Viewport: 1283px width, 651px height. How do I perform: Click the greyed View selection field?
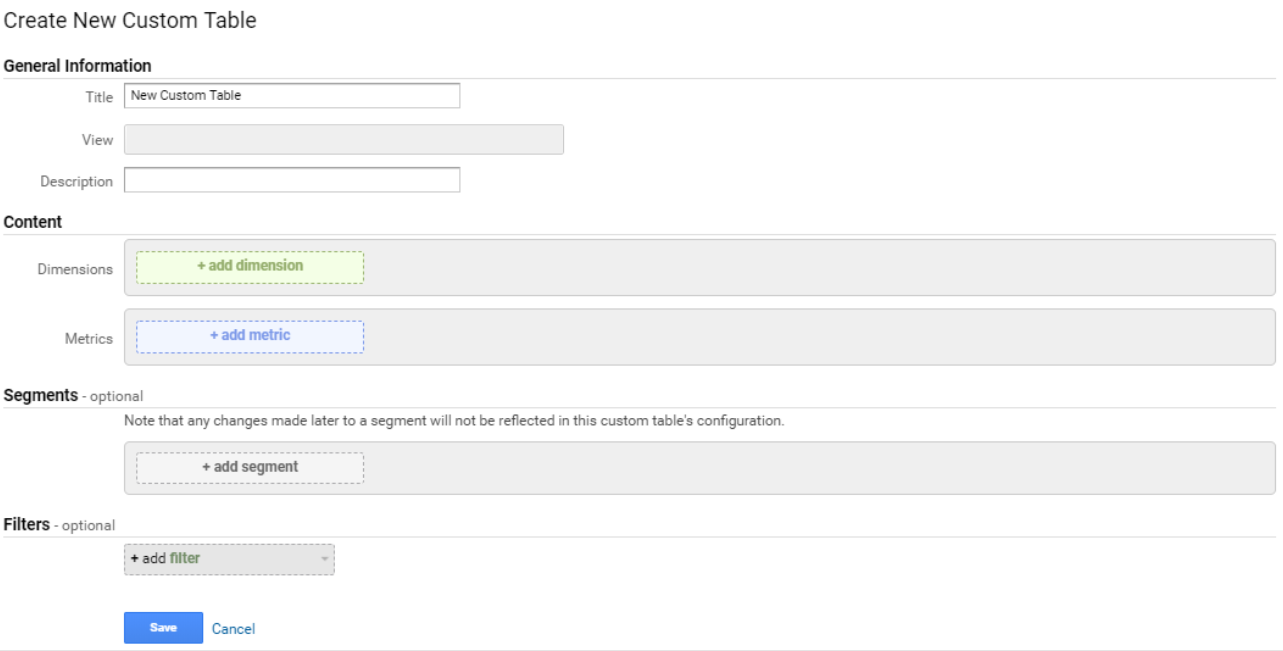(x=343, y=140)
